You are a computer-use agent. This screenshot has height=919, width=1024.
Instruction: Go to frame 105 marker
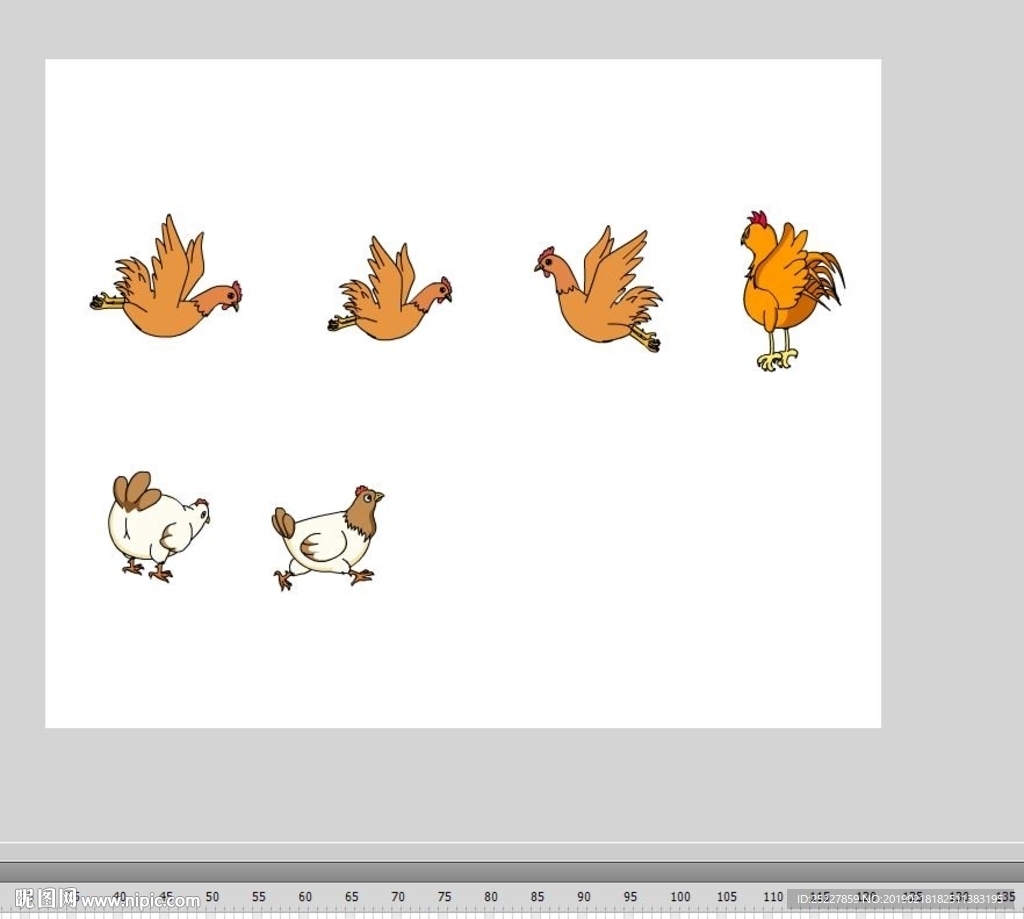(x=727, y=897)
